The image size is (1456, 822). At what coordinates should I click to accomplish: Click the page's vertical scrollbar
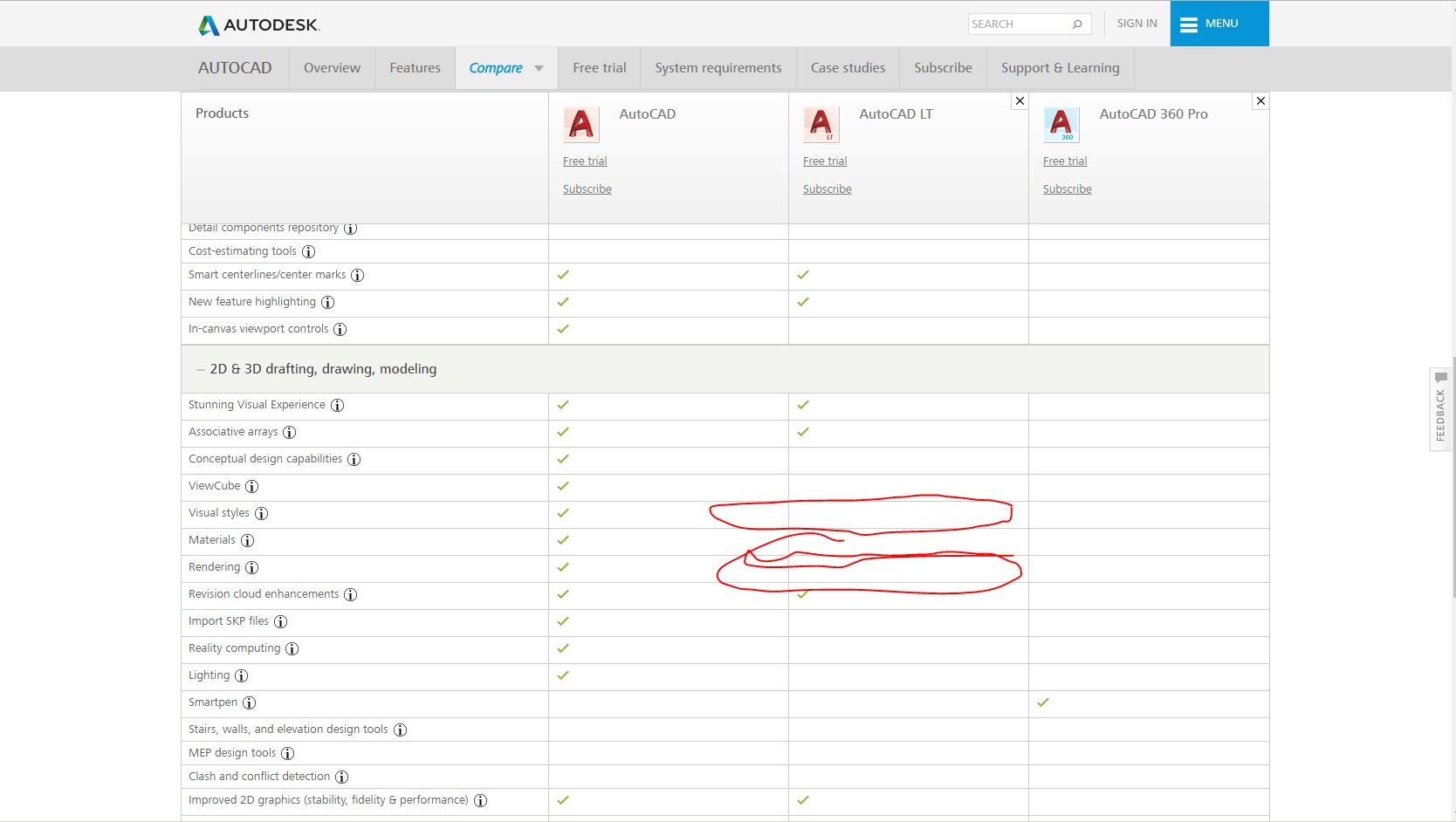pyautogui.click(x=1453, y=476)
